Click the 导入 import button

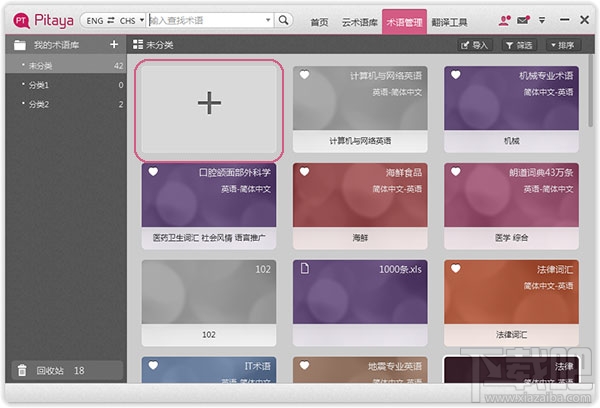(x=474, y=45)
